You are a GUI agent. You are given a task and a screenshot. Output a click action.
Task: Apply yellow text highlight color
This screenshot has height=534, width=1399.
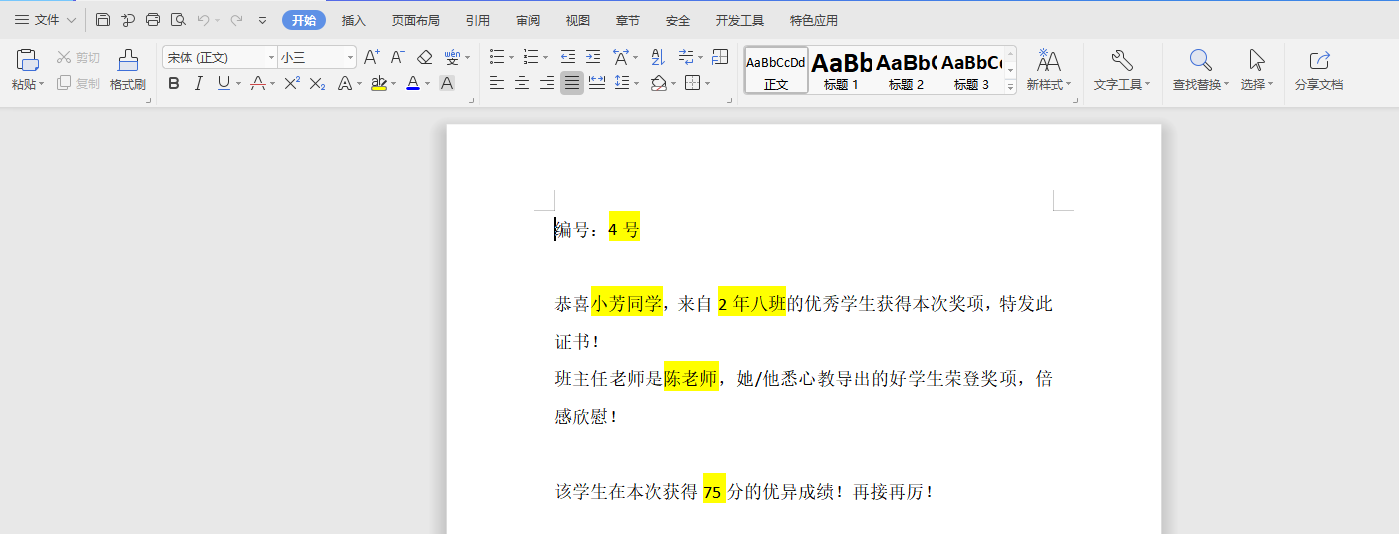coord(378,84)
